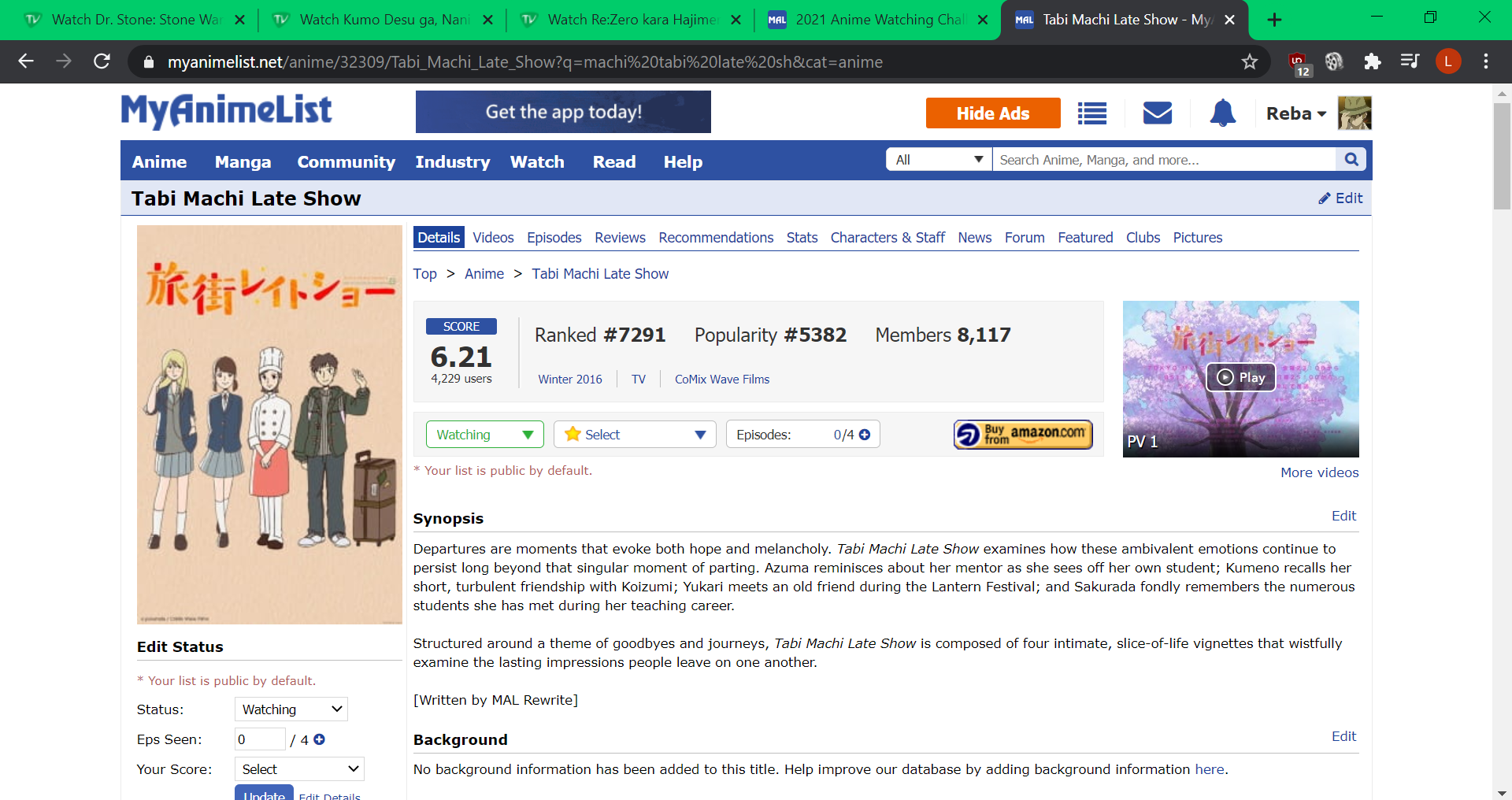The image size is (1512, 800).
Task: Open Chrome profile avatar L
Action: click(x=1448, y=61)
